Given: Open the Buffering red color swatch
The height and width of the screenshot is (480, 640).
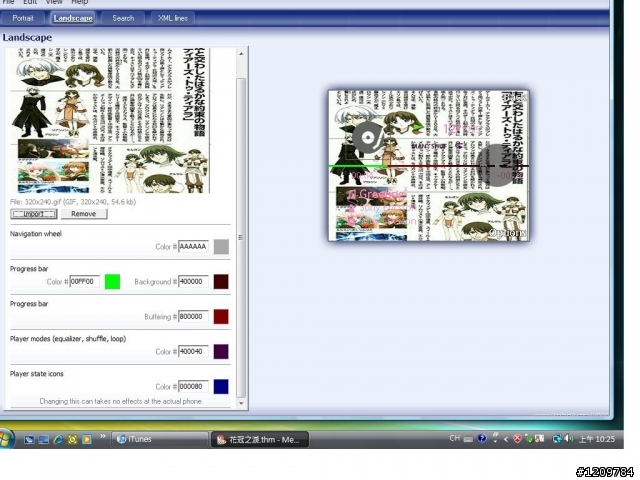Looking at the screenshot, I should tap(221, 317).
